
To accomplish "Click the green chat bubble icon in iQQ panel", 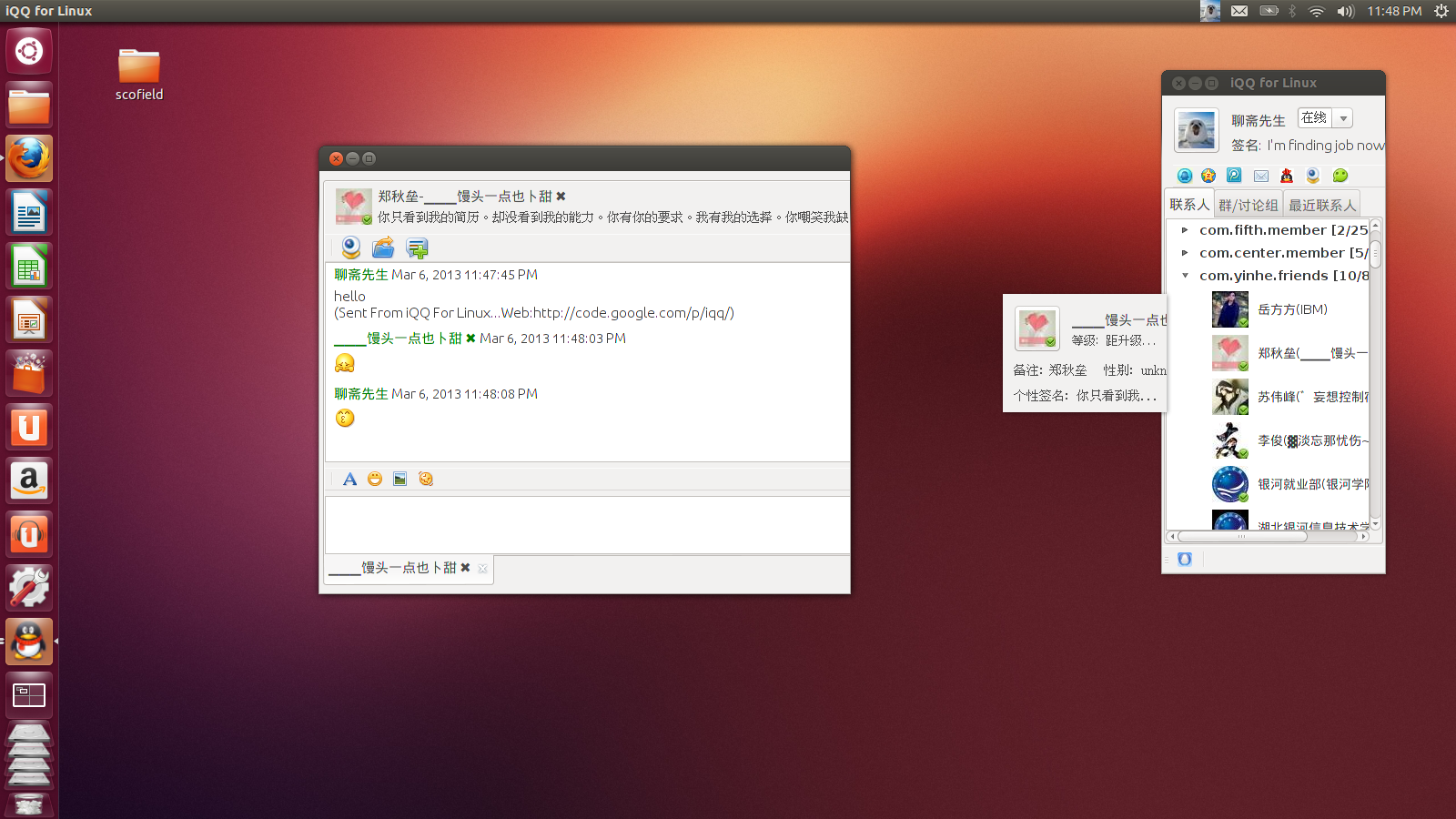I will 1340,176.
